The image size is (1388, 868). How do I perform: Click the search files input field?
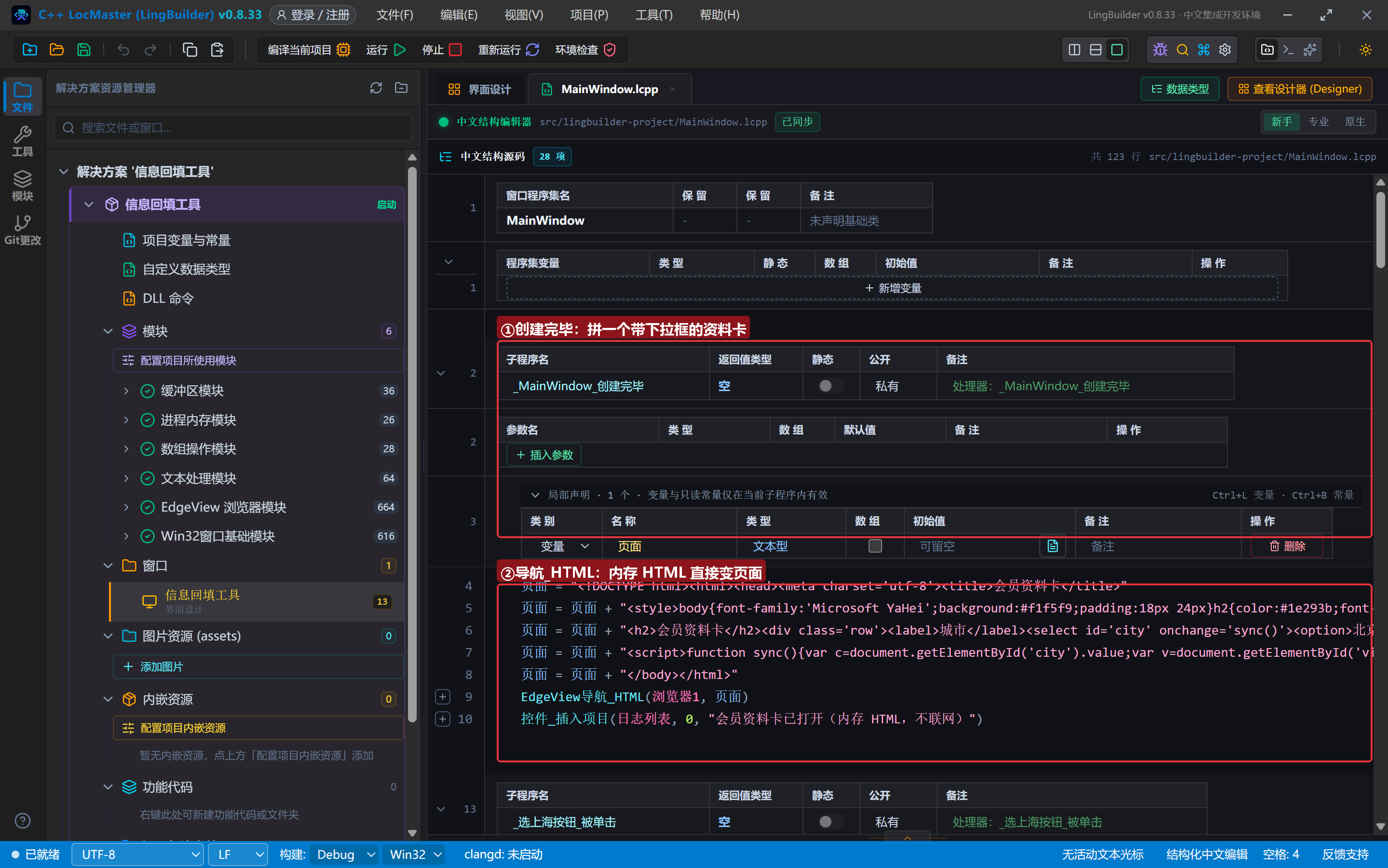pos(233,127)
